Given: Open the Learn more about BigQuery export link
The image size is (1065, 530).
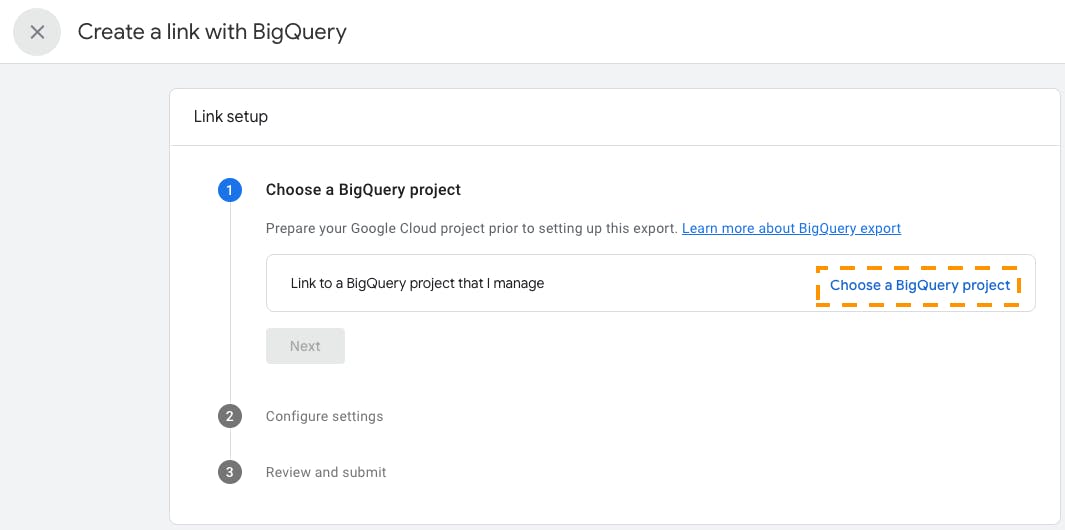Looking at the screenshot, I should tap(791, 228).
